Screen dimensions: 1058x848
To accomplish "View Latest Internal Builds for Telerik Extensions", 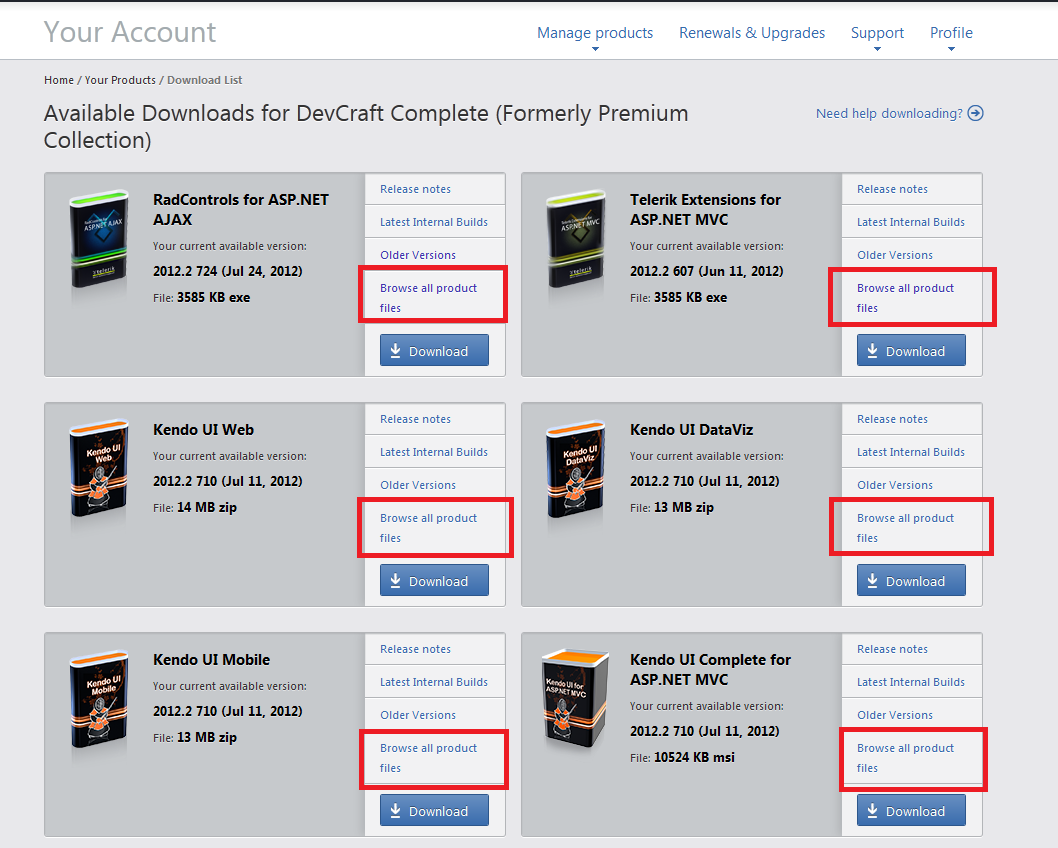I will [x=910, y=222].
